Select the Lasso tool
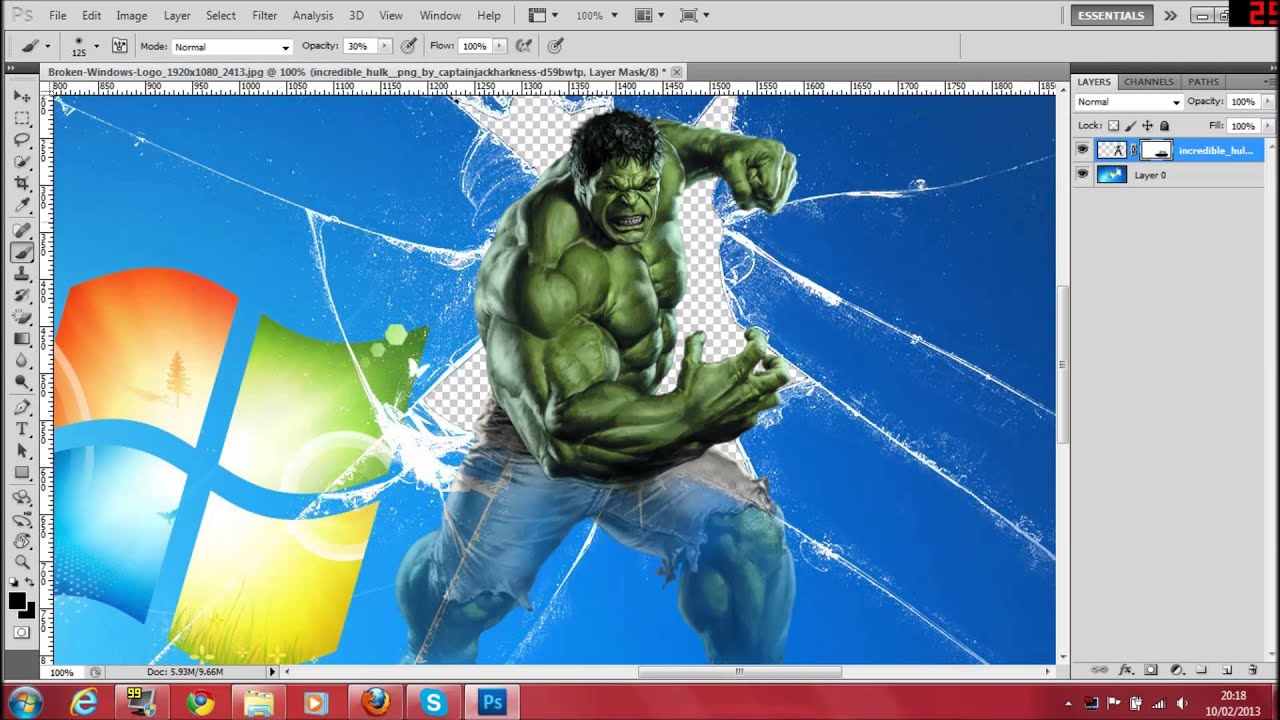Screen dimensions: 1280x720 click(x=21, y=140)
